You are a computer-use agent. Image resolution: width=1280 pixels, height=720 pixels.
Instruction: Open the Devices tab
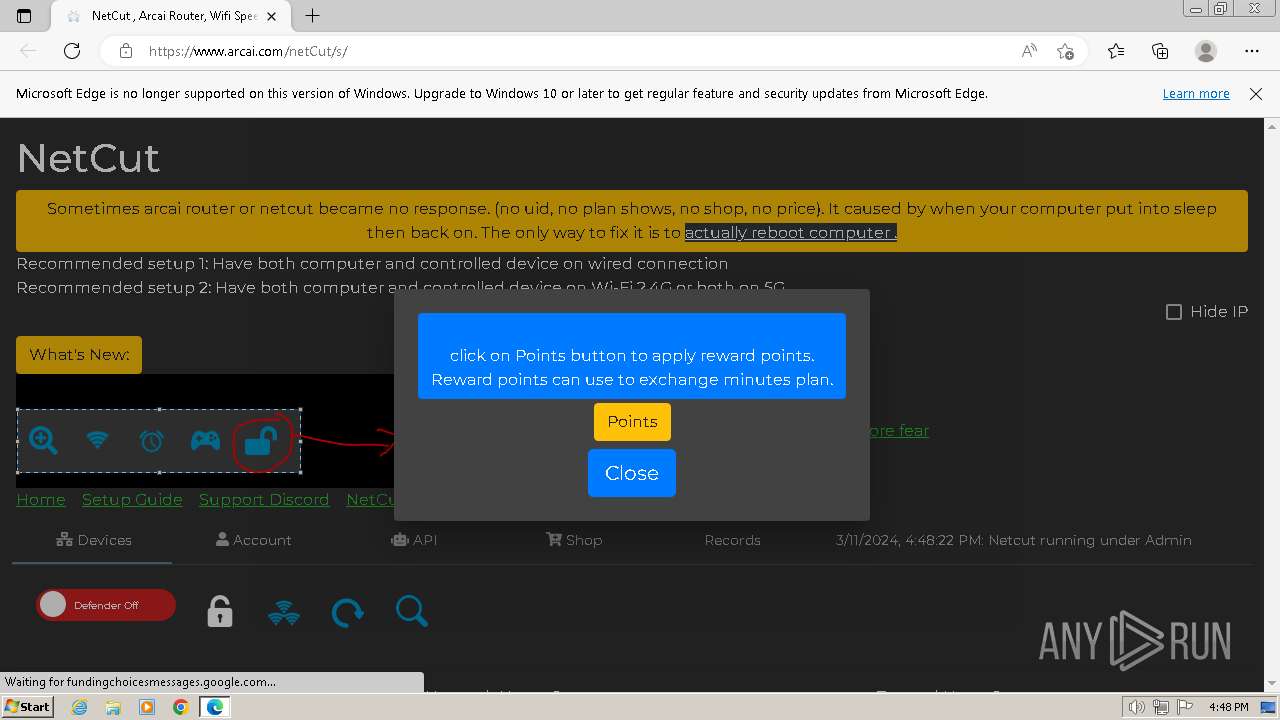click(93, 540)
